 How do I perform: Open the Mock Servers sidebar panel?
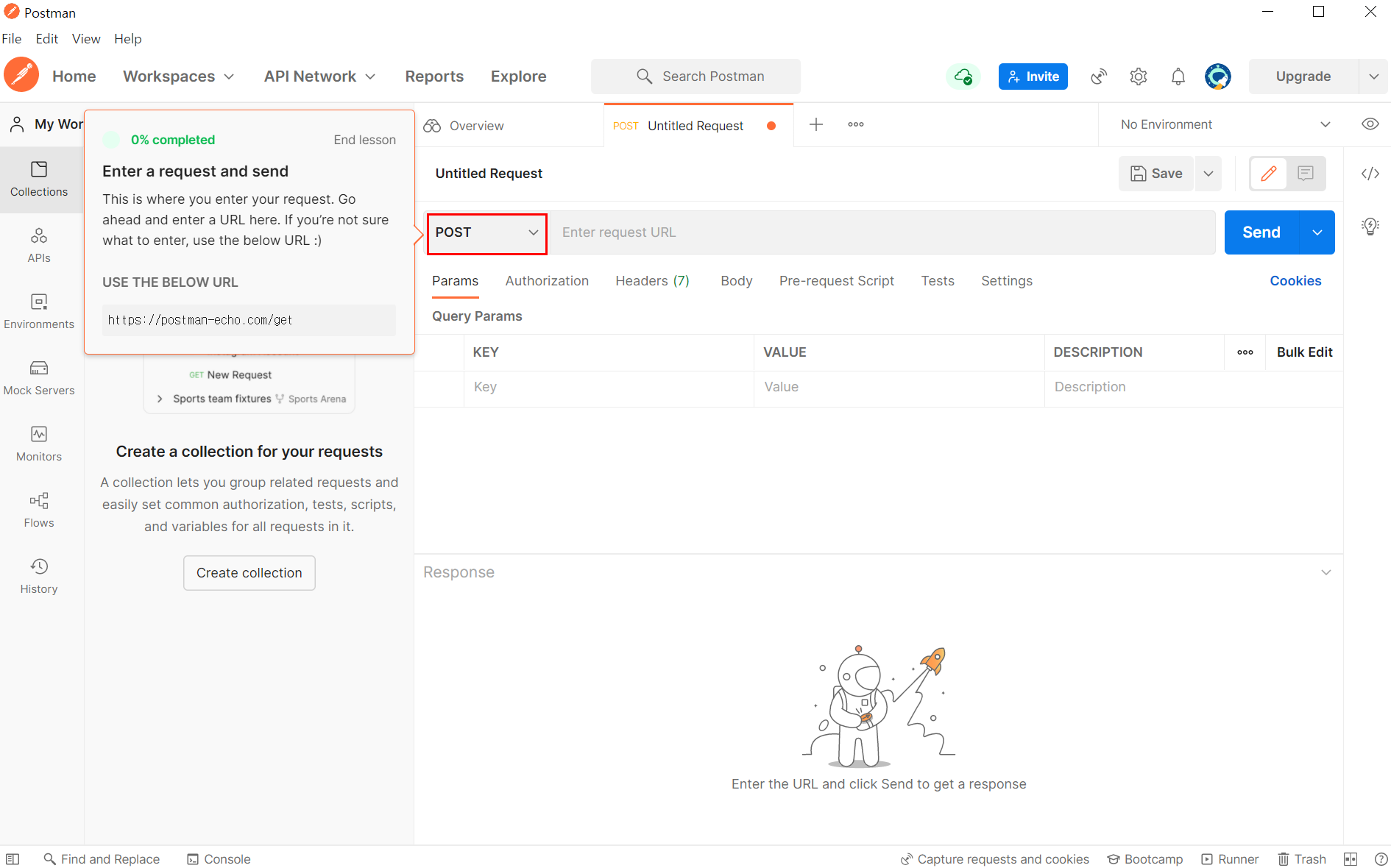click(x=39, y=378)
